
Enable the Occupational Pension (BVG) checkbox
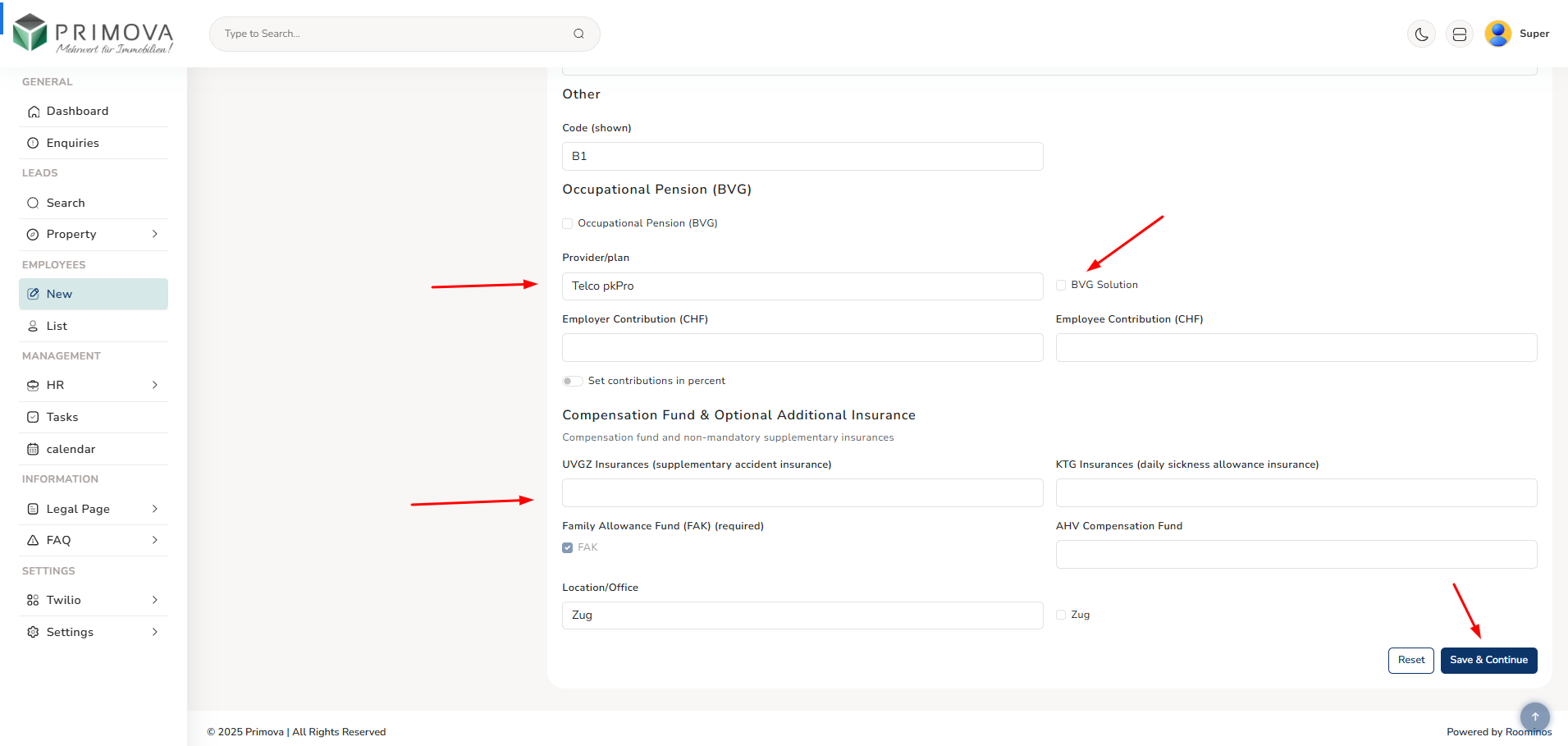click(x=567, y=222)
